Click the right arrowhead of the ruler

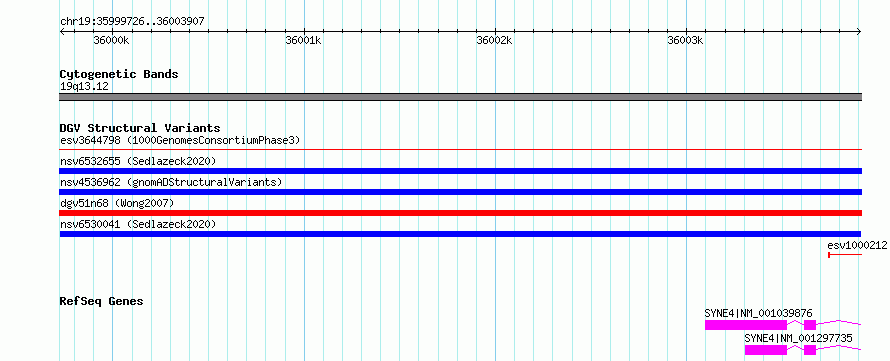pos(859,32)
